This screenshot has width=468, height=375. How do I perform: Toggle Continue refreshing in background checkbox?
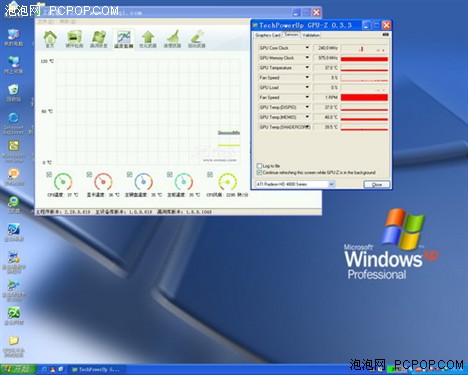[259, 172]
